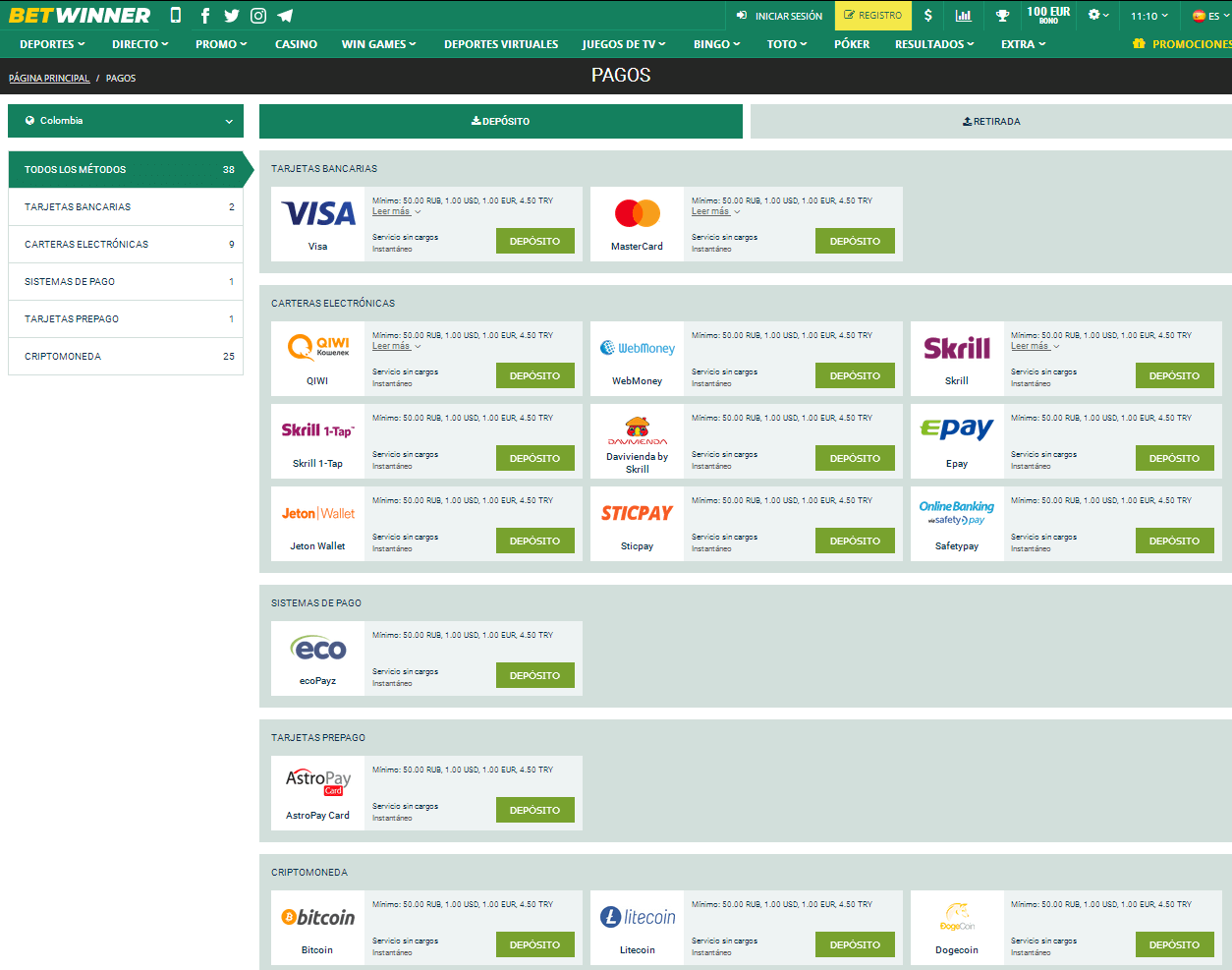1232x970 pixels.
Task: Go to Página principal breadcrumb
Action: click(x=49, y=79)
